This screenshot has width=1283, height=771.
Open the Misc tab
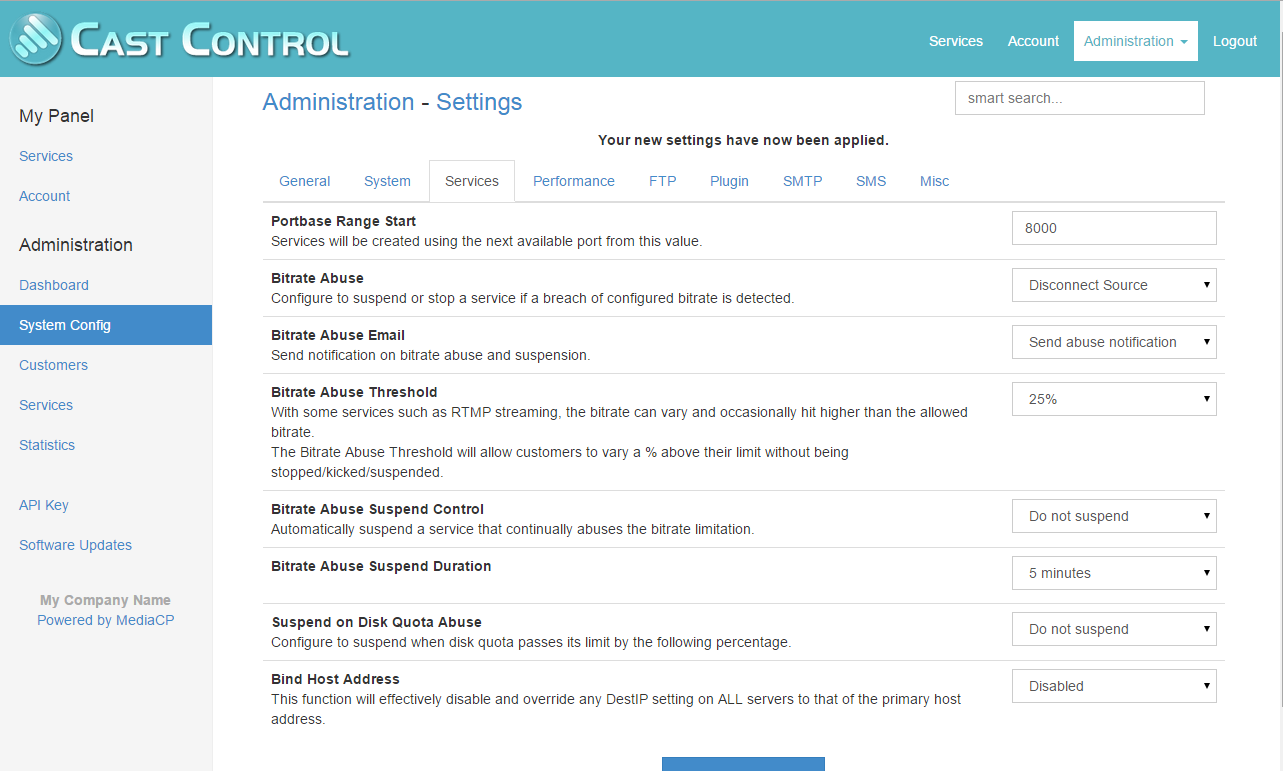934,181
